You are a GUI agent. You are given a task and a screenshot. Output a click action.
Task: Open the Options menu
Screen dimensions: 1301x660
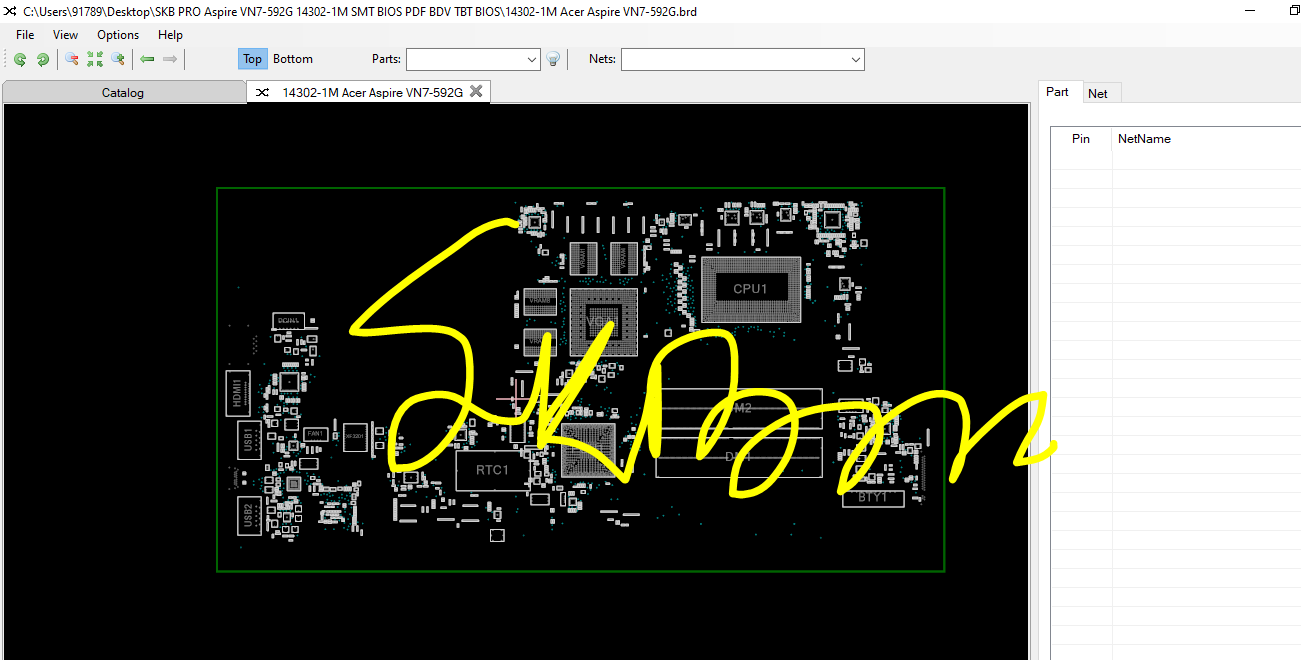tap(118, 34)
